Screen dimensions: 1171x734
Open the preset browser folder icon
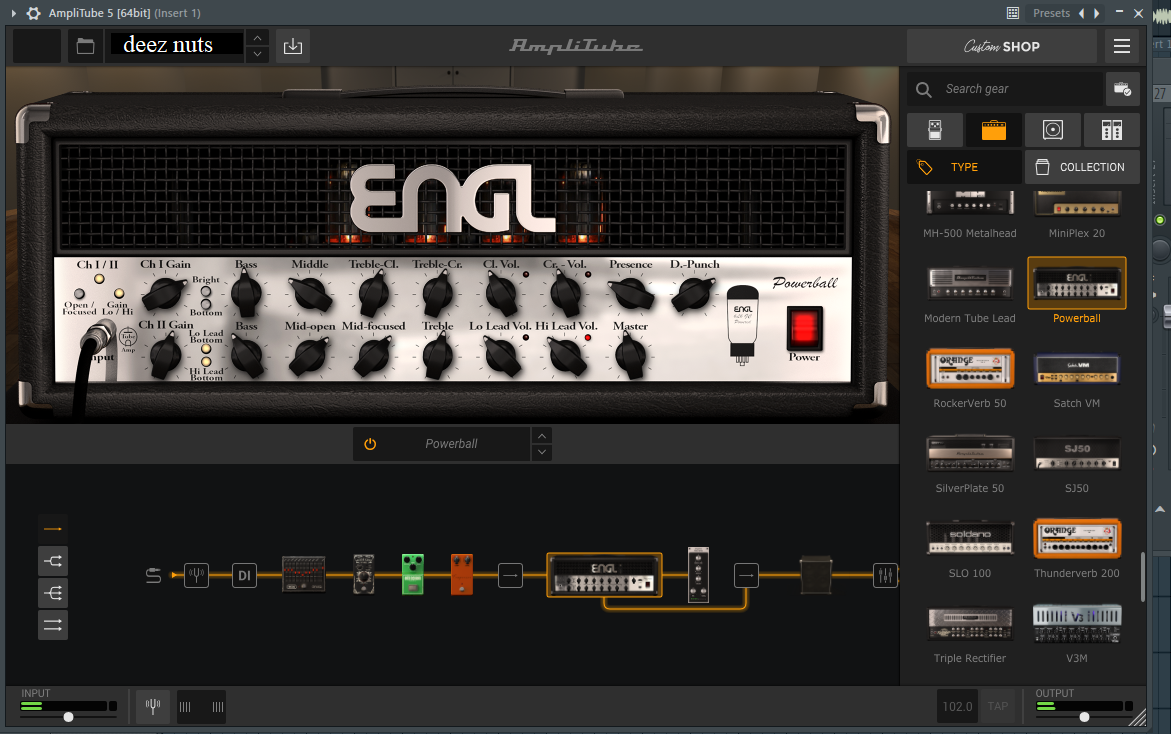(85, 46)
